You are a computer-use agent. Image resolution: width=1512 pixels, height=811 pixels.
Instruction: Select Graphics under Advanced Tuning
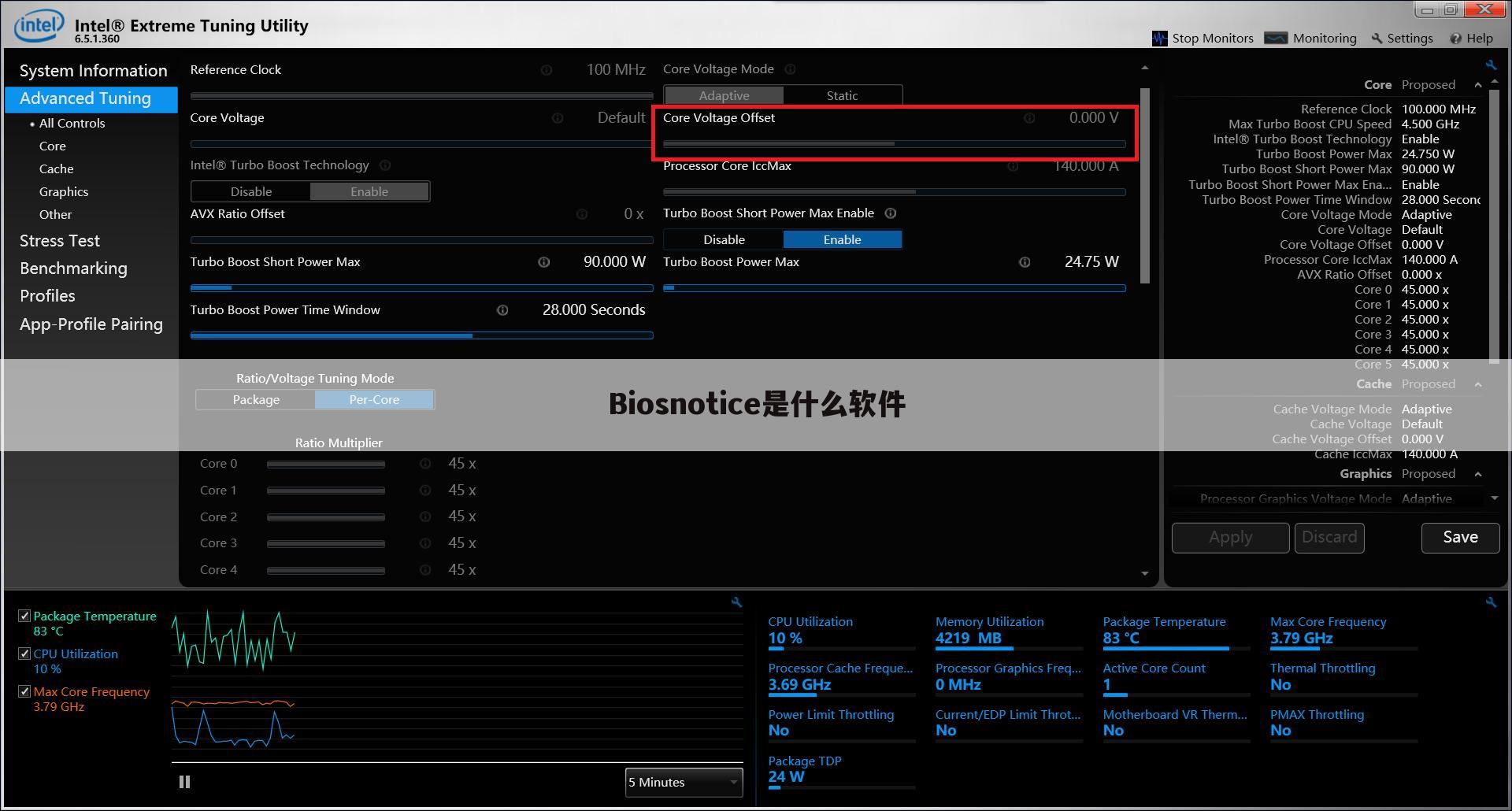click(x=64, y=192)
